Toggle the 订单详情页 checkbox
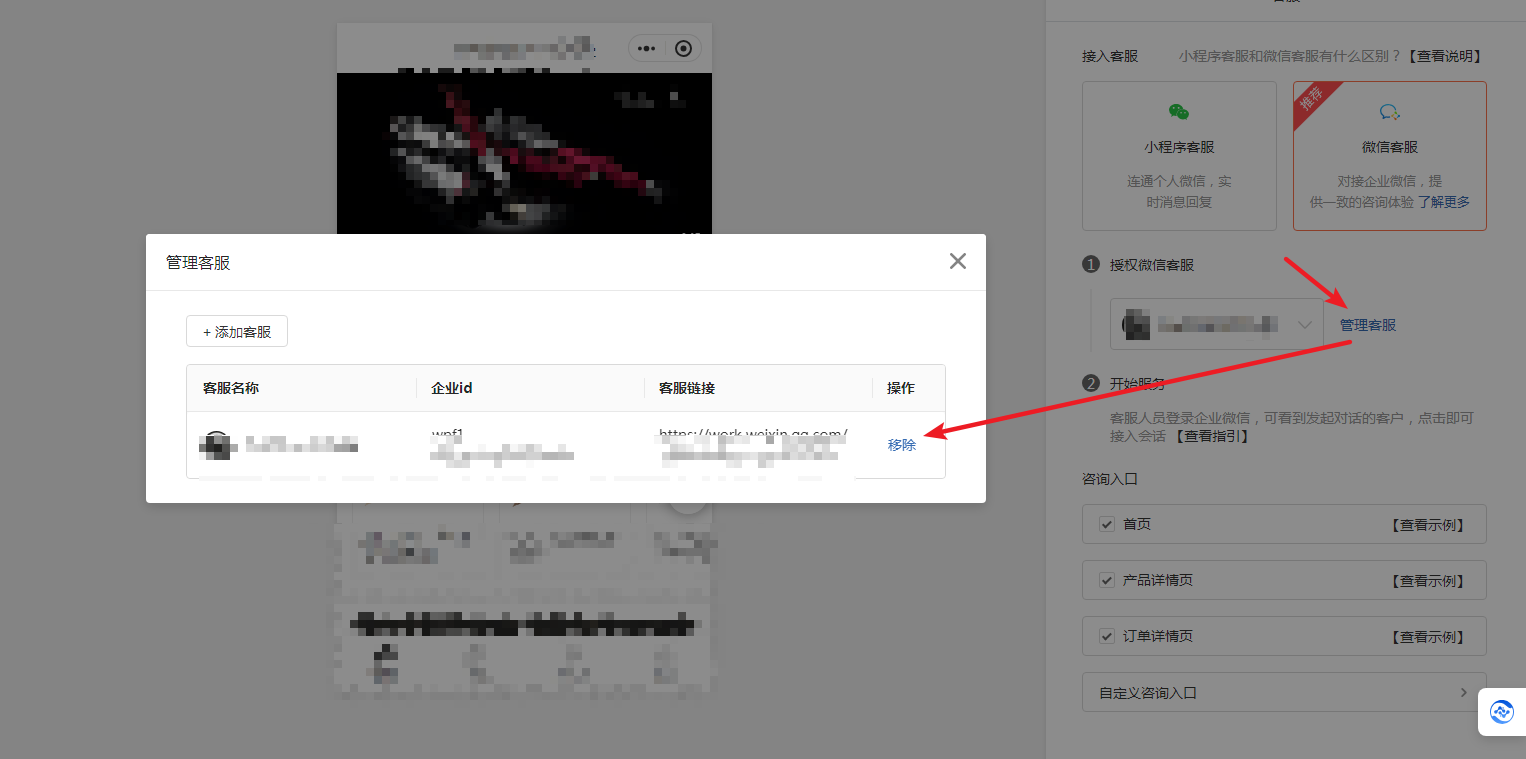The image size is (1526, 759). [1107, 636]
